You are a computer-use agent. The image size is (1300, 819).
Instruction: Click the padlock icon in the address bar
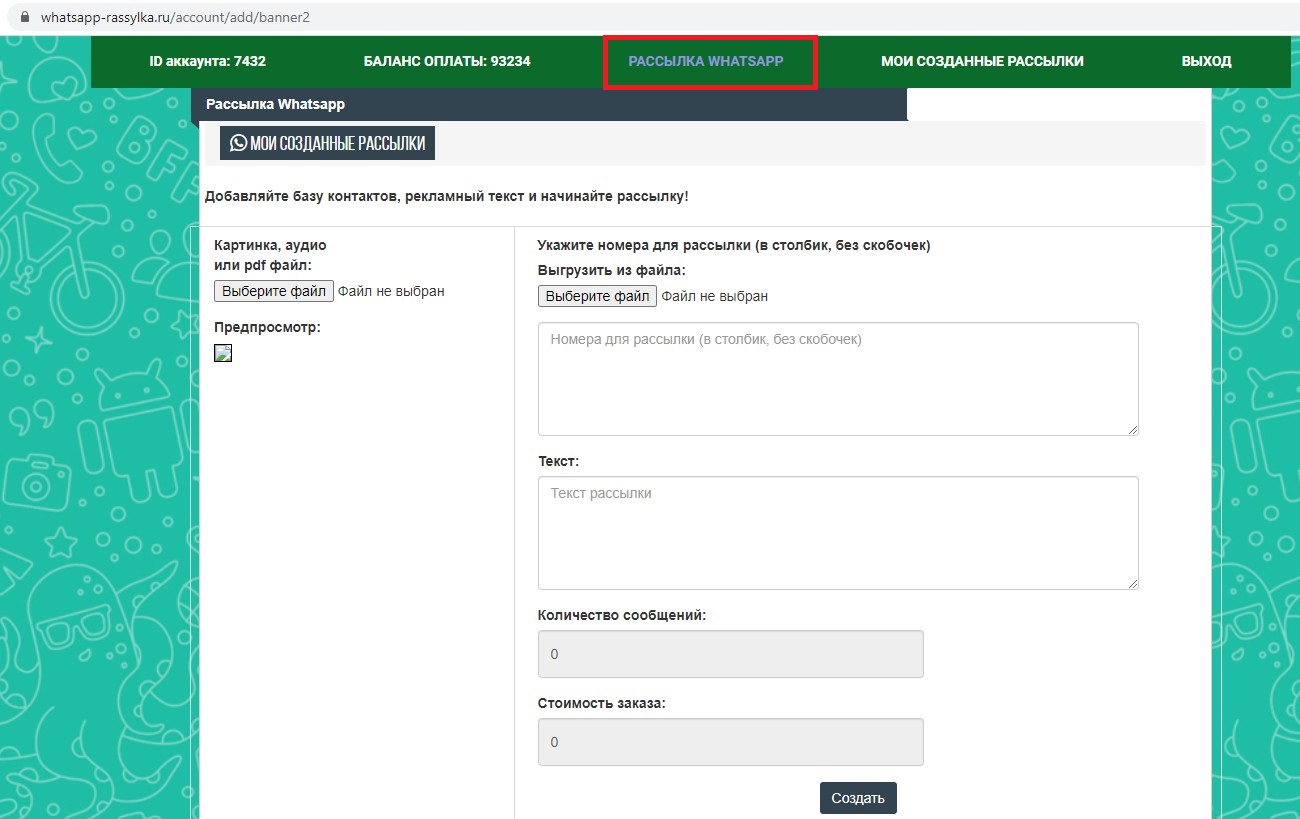coord(25,18)
